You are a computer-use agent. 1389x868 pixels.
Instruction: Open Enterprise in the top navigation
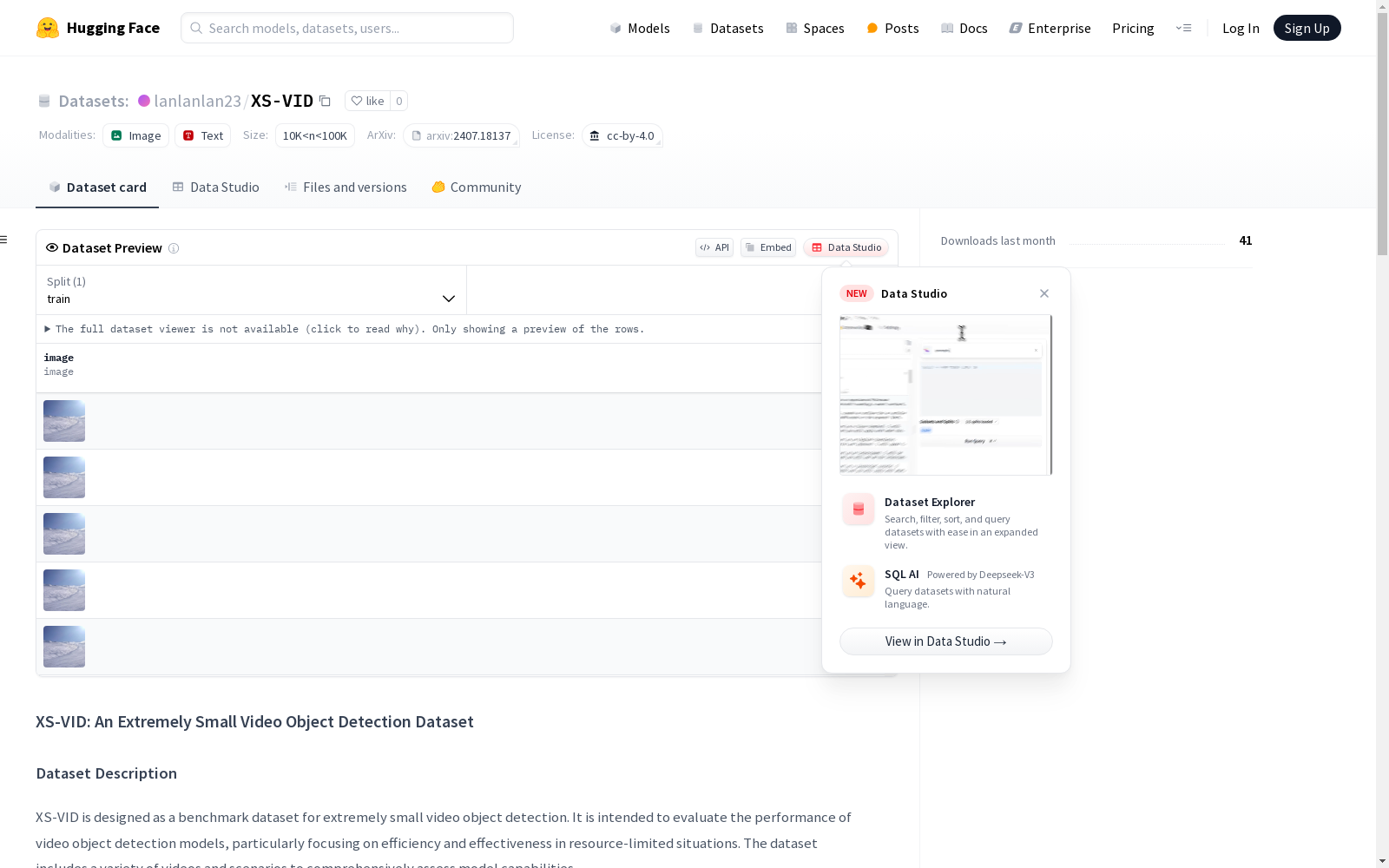1050,28
